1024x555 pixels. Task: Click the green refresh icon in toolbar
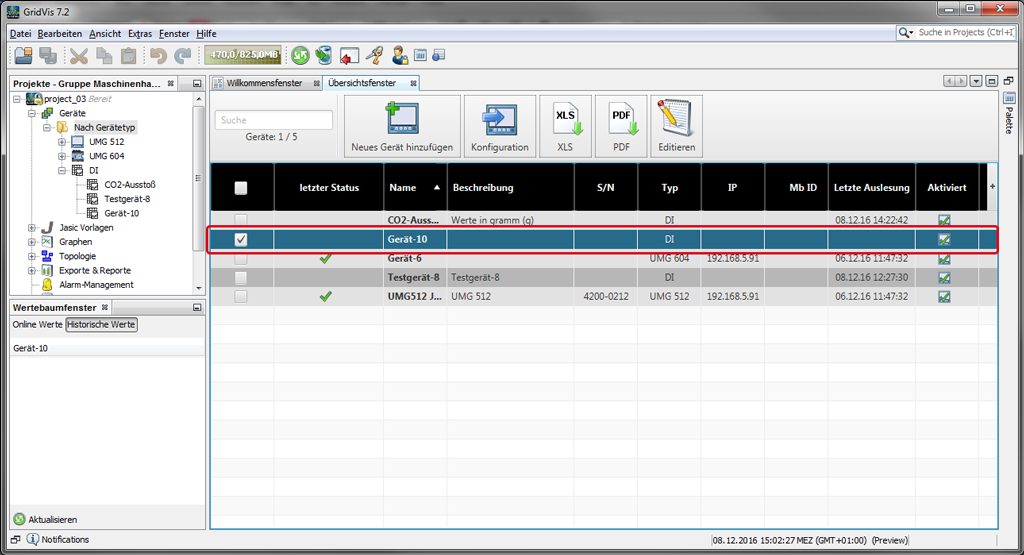[299, 55]
